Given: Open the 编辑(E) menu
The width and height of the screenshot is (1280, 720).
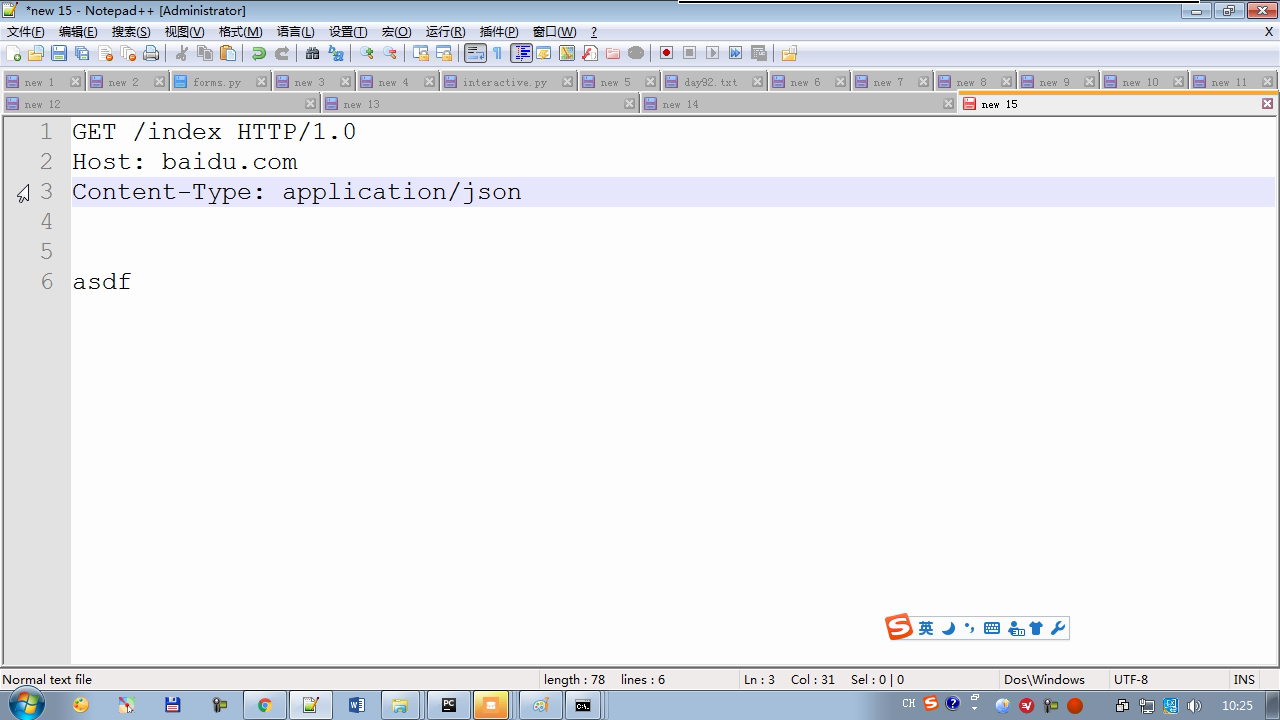Looking at the screenshot, I should (x=78, y=32).
